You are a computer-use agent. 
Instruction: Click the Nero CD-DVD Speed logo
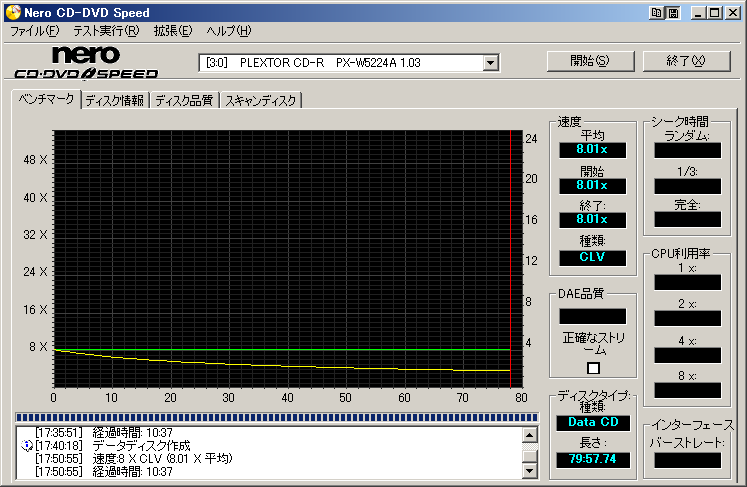tap(86, 62)
